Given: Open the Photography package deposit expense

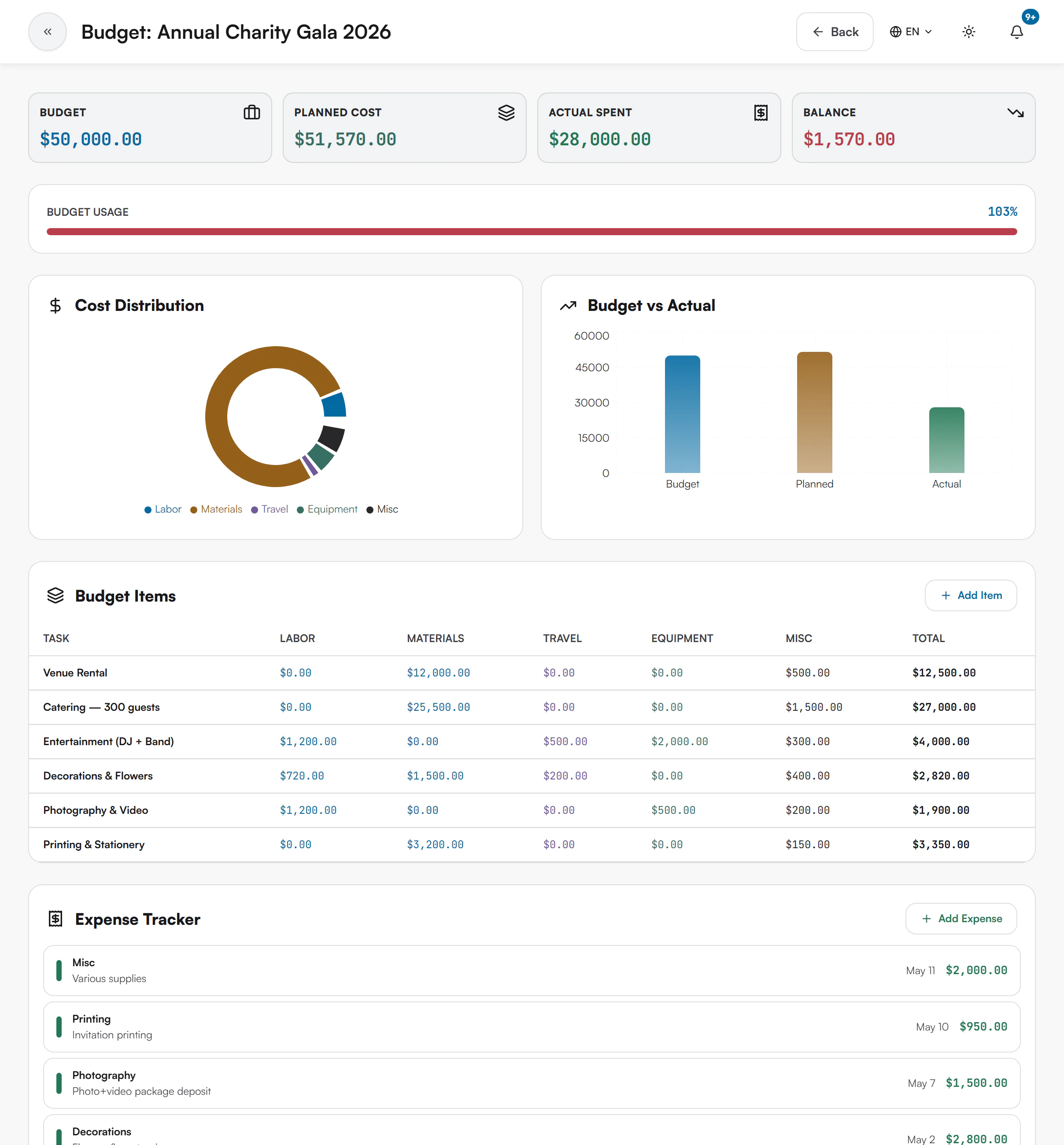Looking at the screenshot, I should point(532,1083).
